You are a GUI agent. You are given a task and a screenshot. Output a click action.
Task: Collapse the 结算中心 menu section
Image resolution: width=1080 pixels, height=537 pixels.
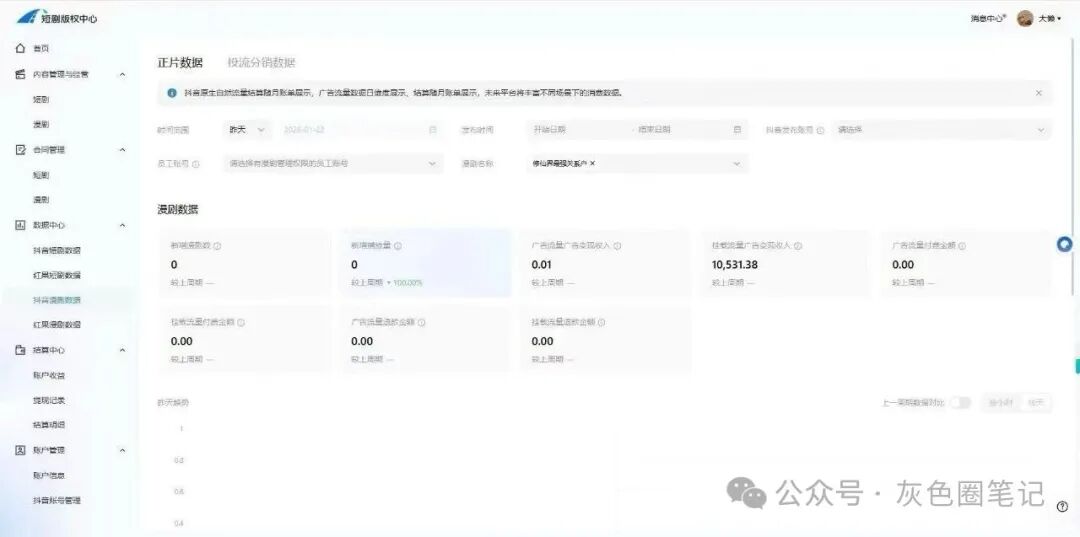[x=123, y=350]
